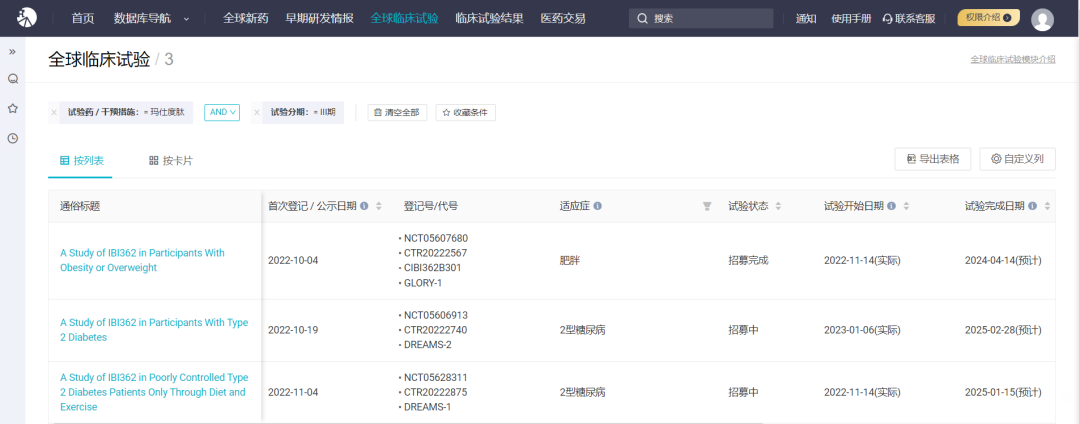This screenshot has width=1080, height=424.
Task: Click info icon next to 试验开始日期
Action: [891, 206]
